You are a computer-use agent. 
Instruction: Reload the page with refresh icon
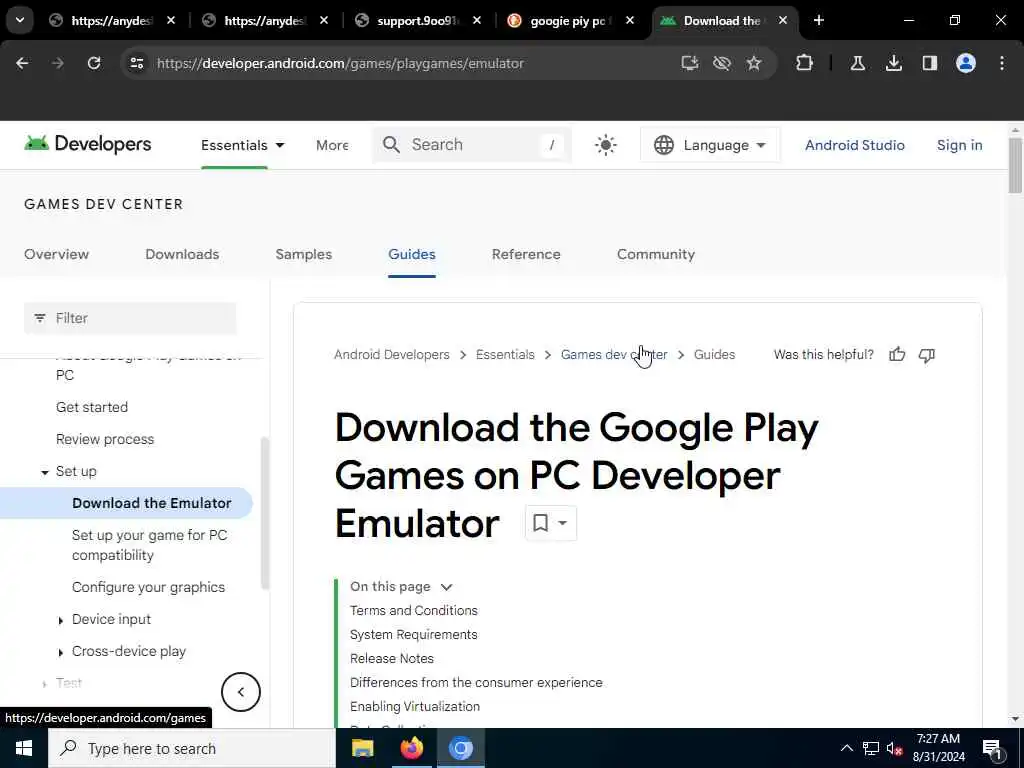tap(94, 63)
